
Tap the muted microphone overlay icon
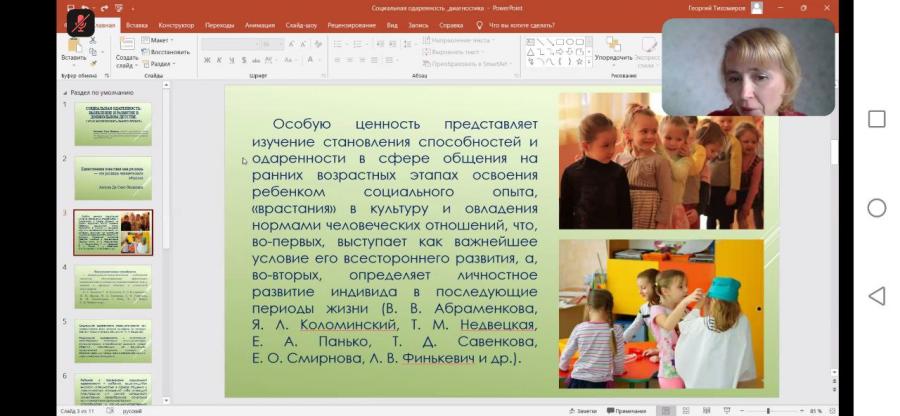[x=81, y=24]
